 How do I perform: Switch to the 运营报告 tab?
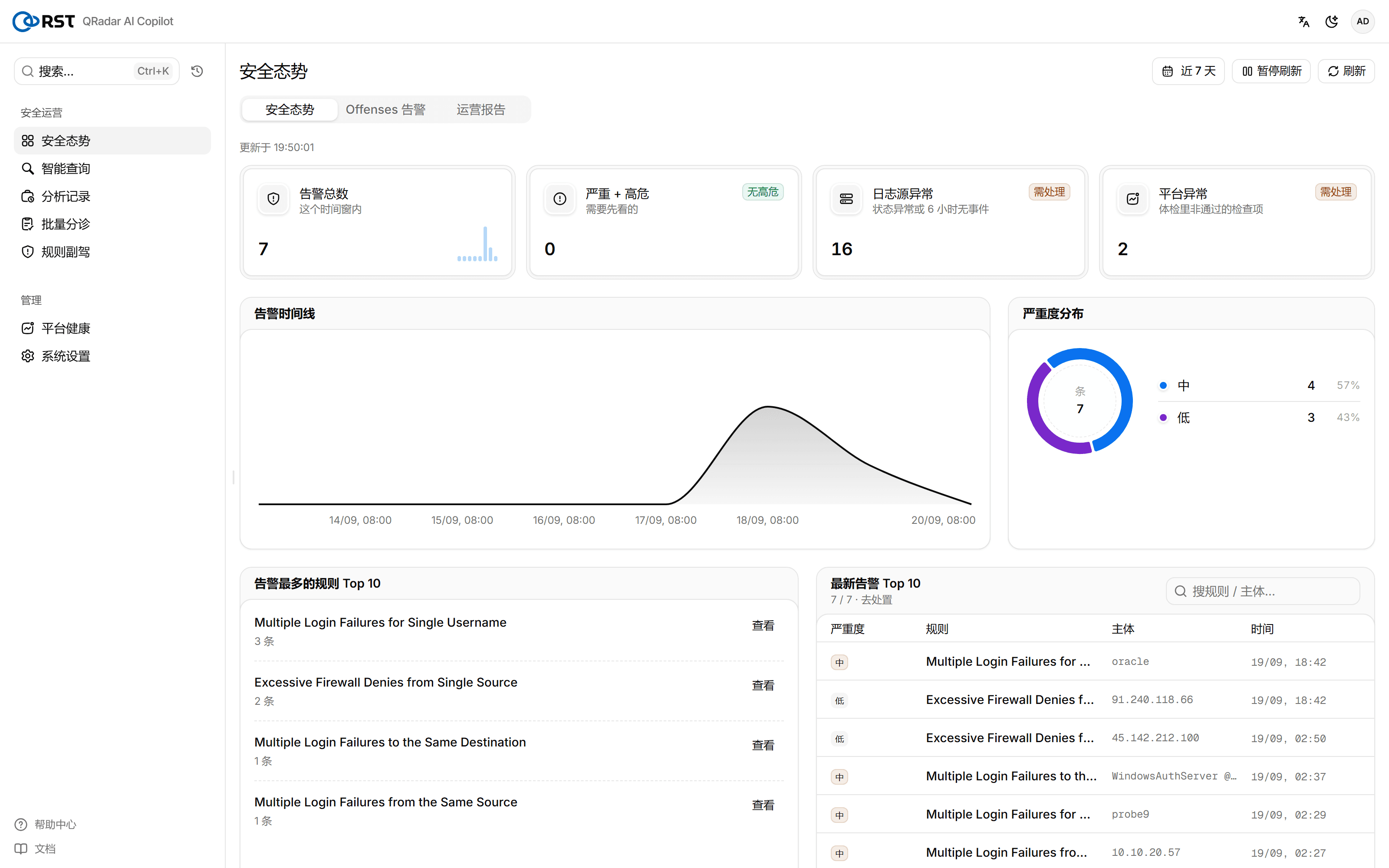(x=481, y=110)
